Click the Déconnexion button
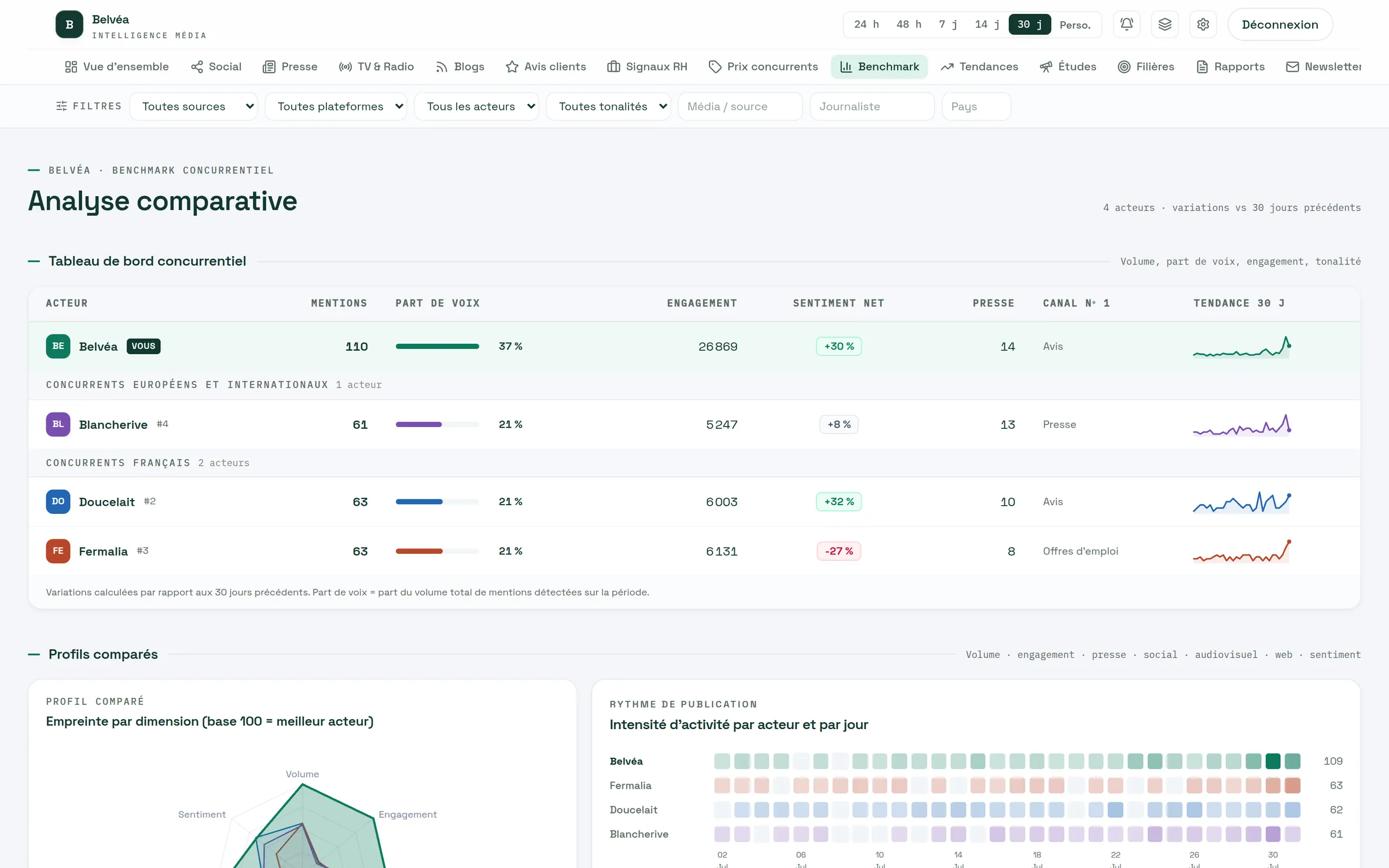This screenshot has width=1389, height=868. [1280, 24]
